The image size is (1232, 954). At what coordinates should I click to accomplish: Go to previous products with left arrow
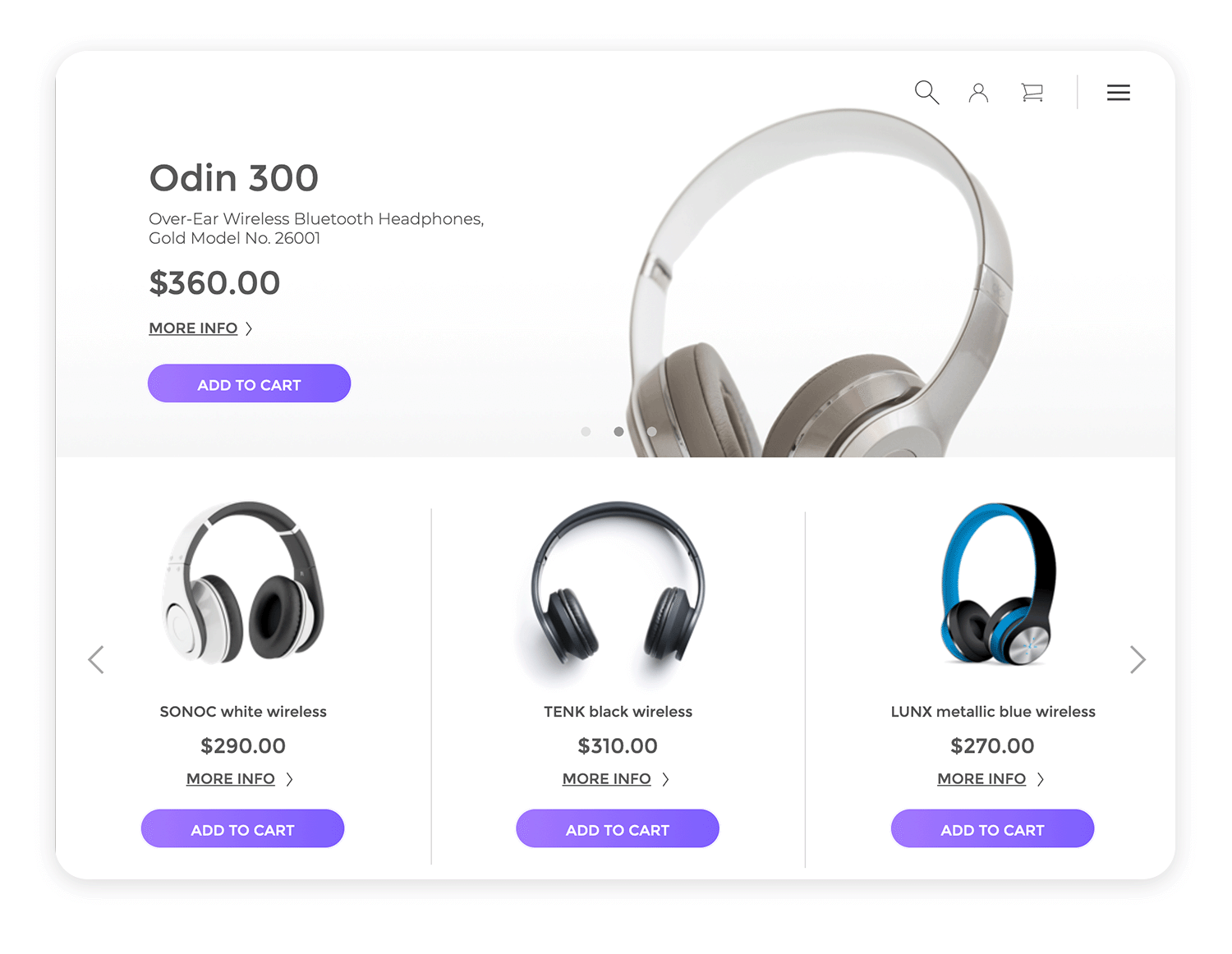[96, 659]
